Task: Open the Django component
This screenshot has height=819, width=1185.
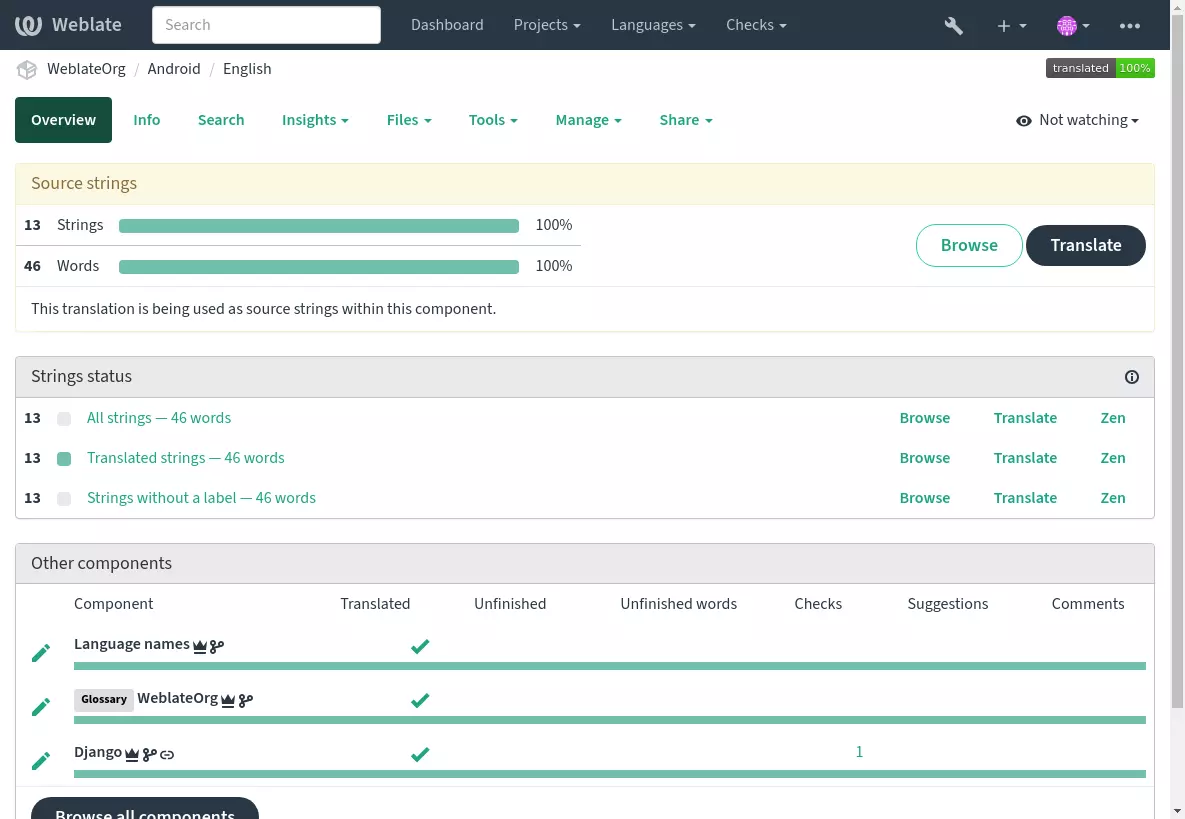Action: click(97, 753)
